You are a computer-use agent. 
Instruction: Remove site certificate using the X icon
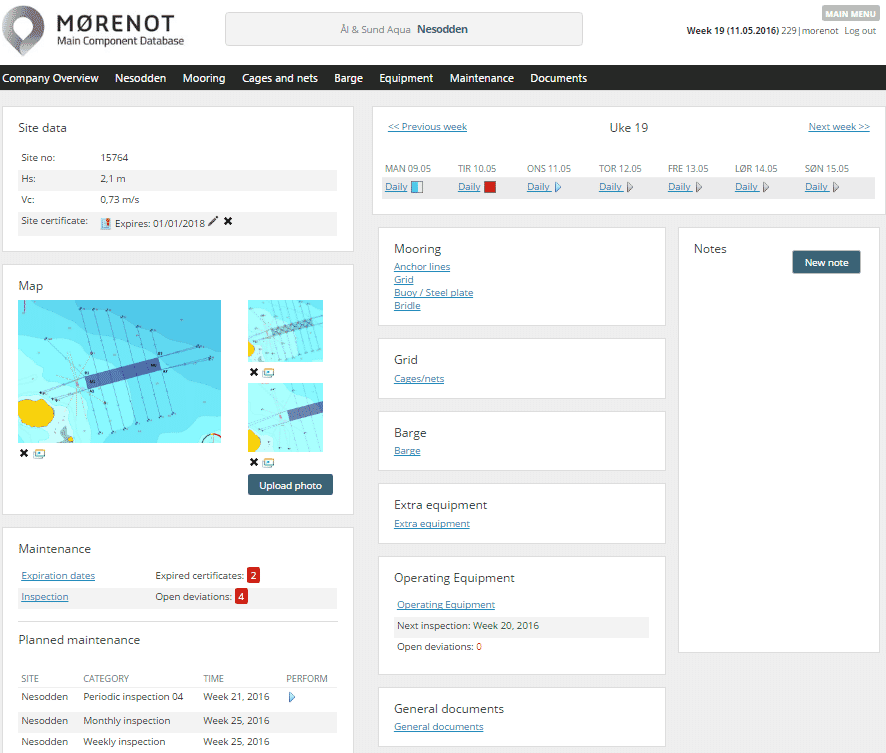pyautogui.click(x=227, y=222)
